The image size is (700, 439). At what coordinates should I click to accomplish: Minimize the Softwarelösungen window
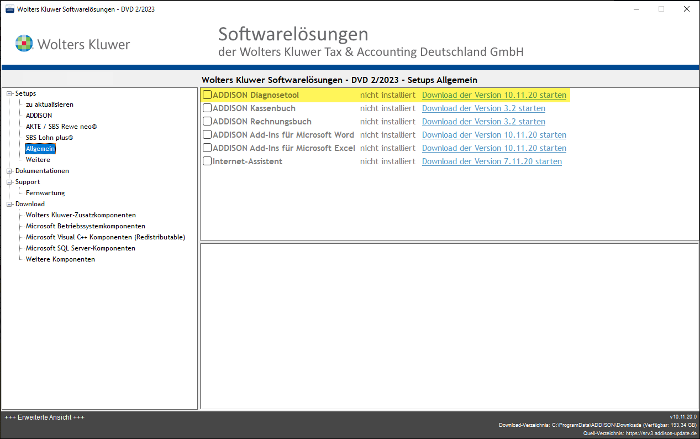(x=637, y=9)
